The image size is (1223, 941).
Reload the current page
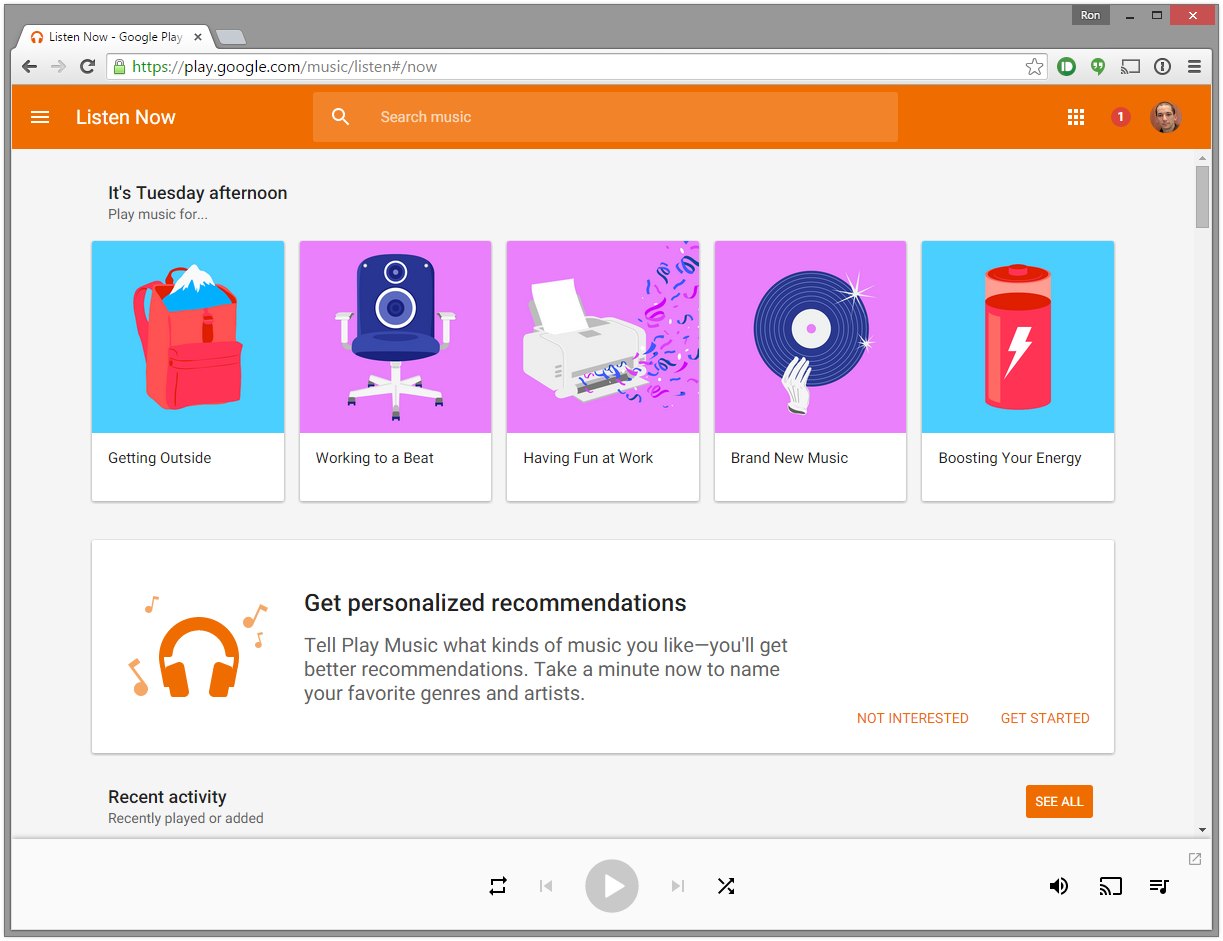click(x=88, y=67)
